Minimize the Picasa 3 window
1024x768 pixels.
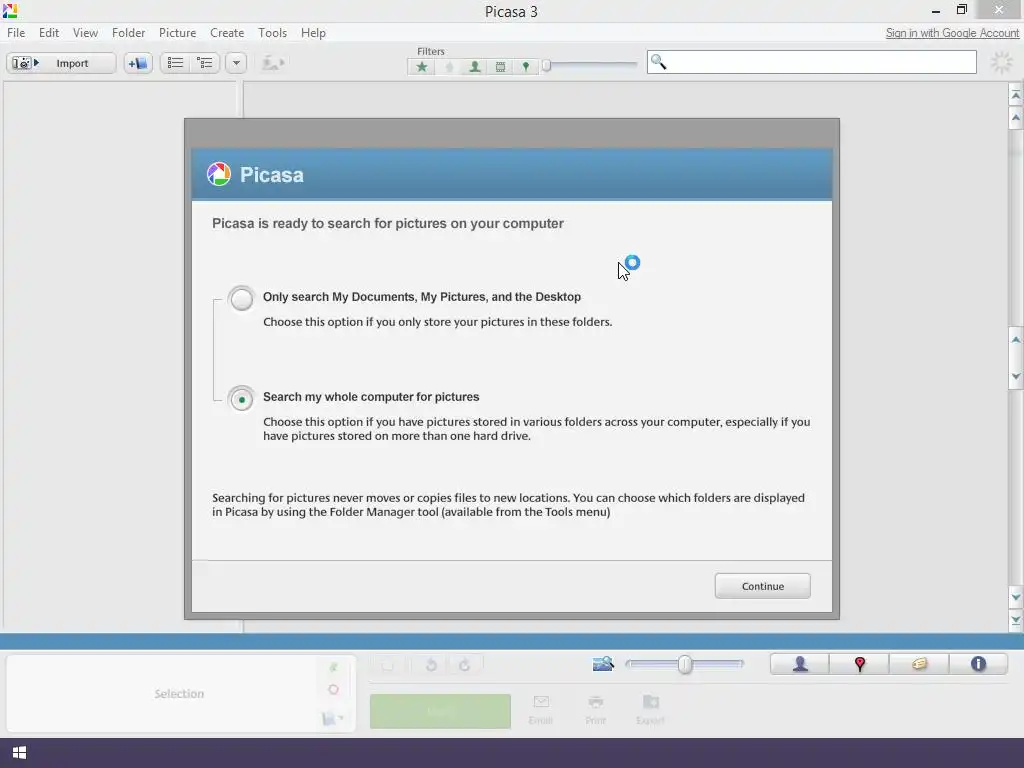(935, 10)
